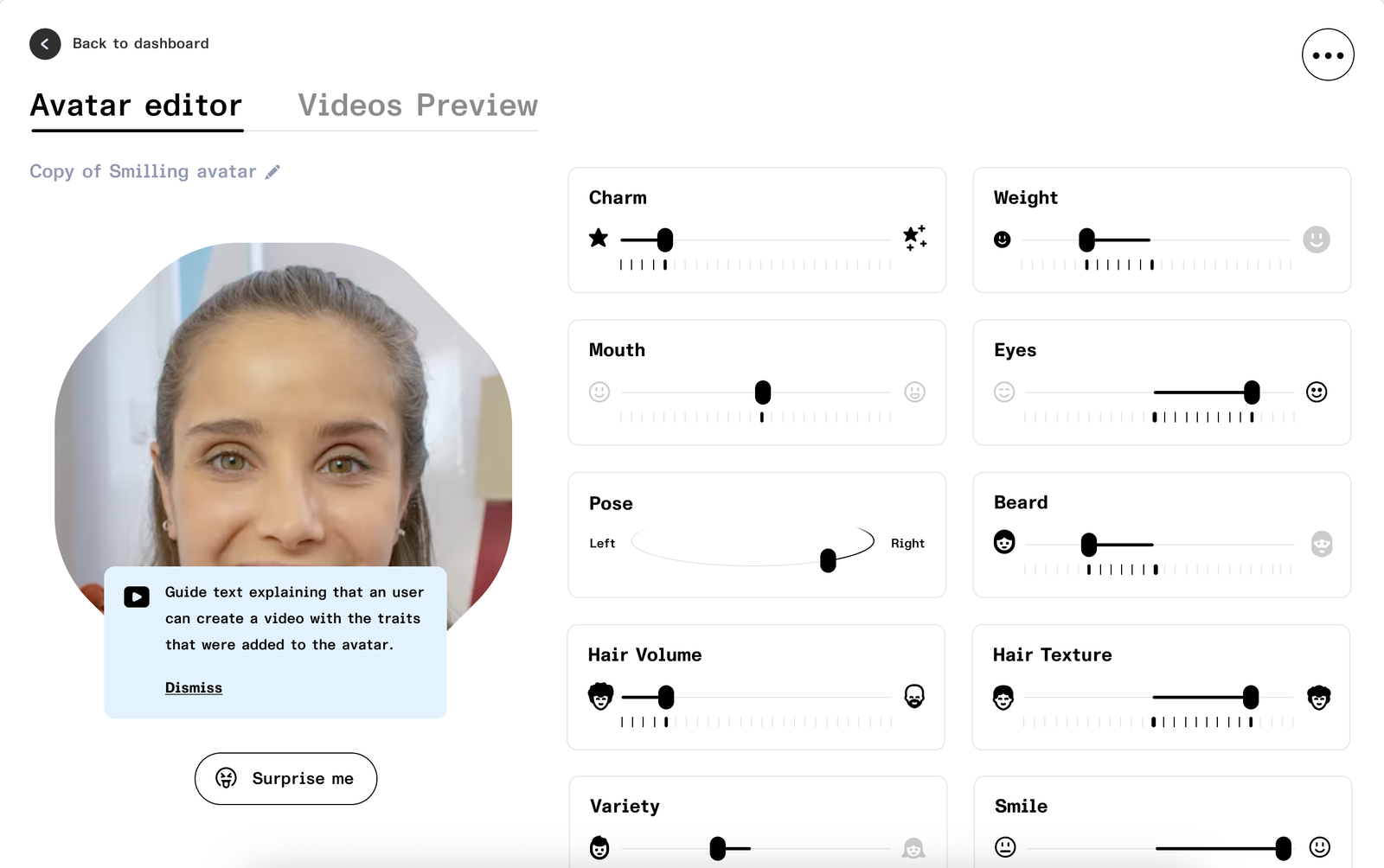Image resolution: width=1384 pixels, height=868 pixels.
Task: Click the Surprise me button
Action: [x=285, y=779]
